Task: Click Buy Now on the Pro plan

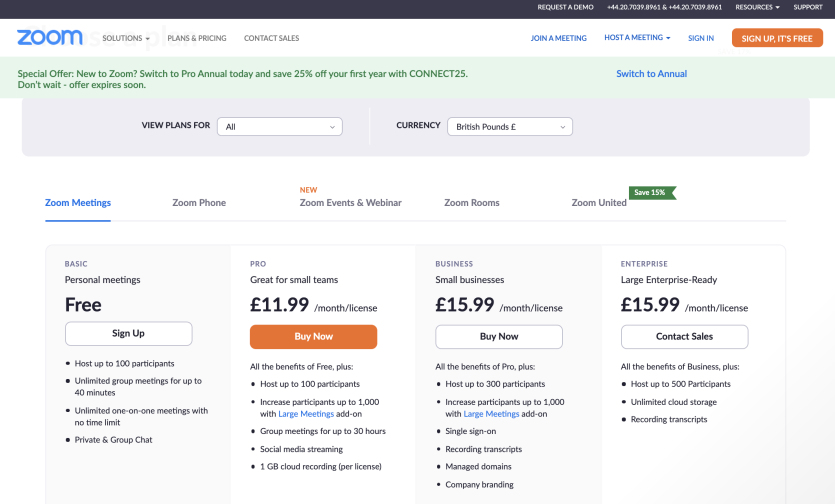Action: [314, 337]
